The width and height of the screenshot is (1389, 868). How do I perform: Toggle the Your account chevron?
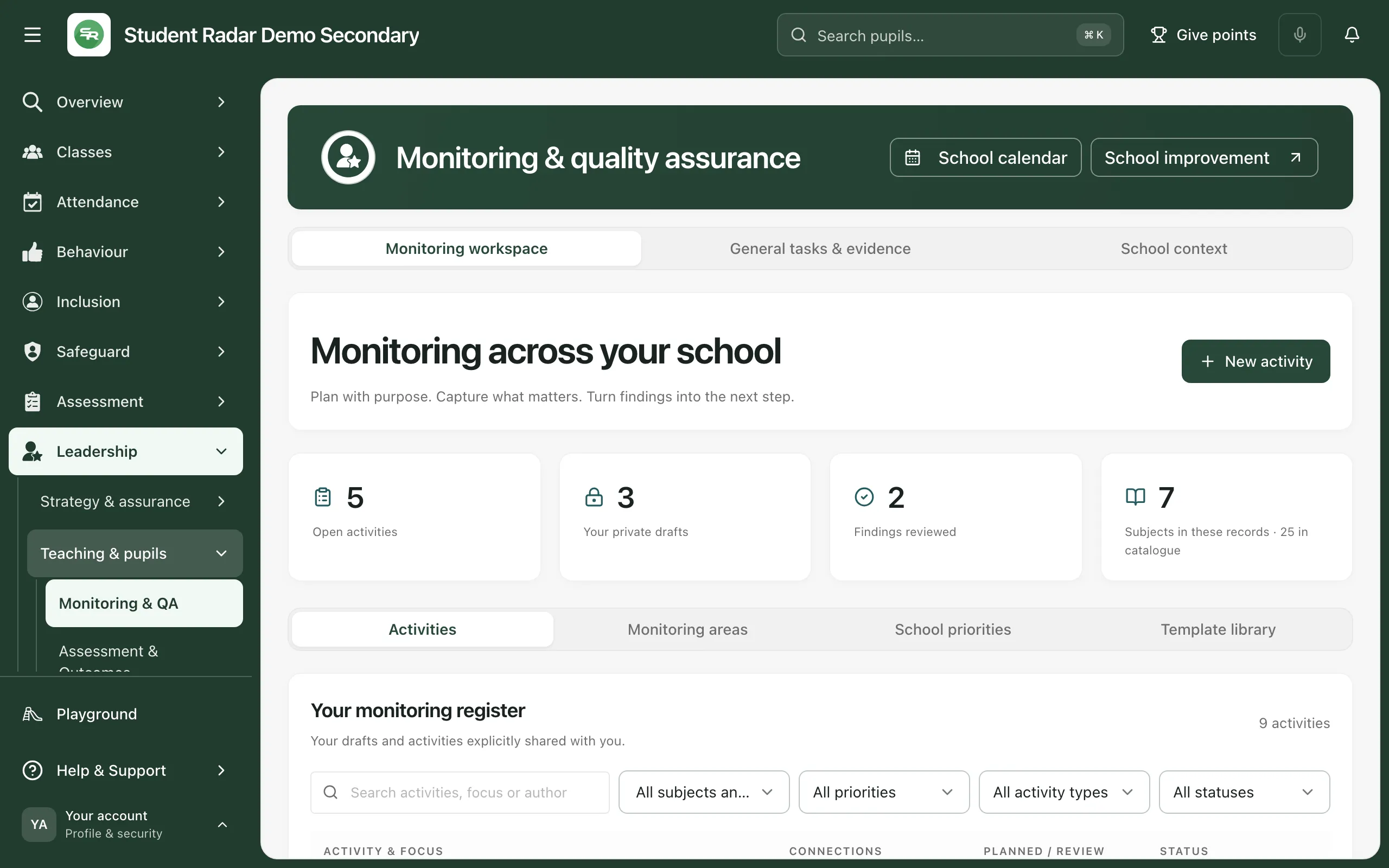click(222, 825)
